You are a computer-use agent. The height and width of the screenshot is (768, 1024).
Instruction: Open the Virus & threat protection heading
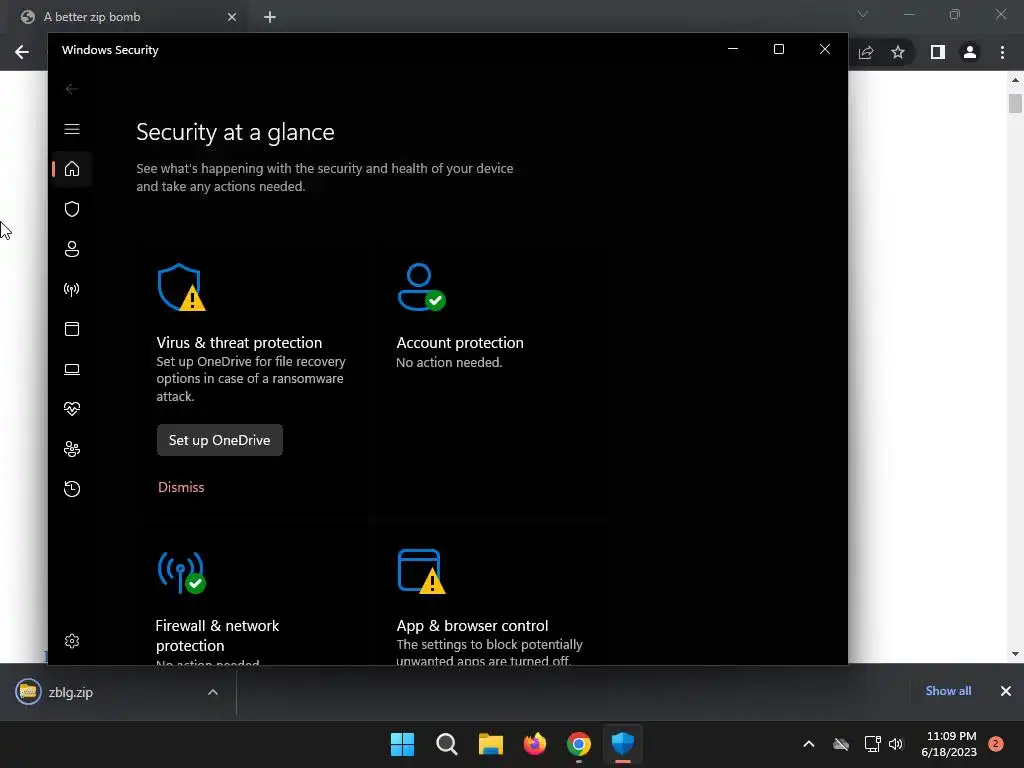[x=239, y=343]
